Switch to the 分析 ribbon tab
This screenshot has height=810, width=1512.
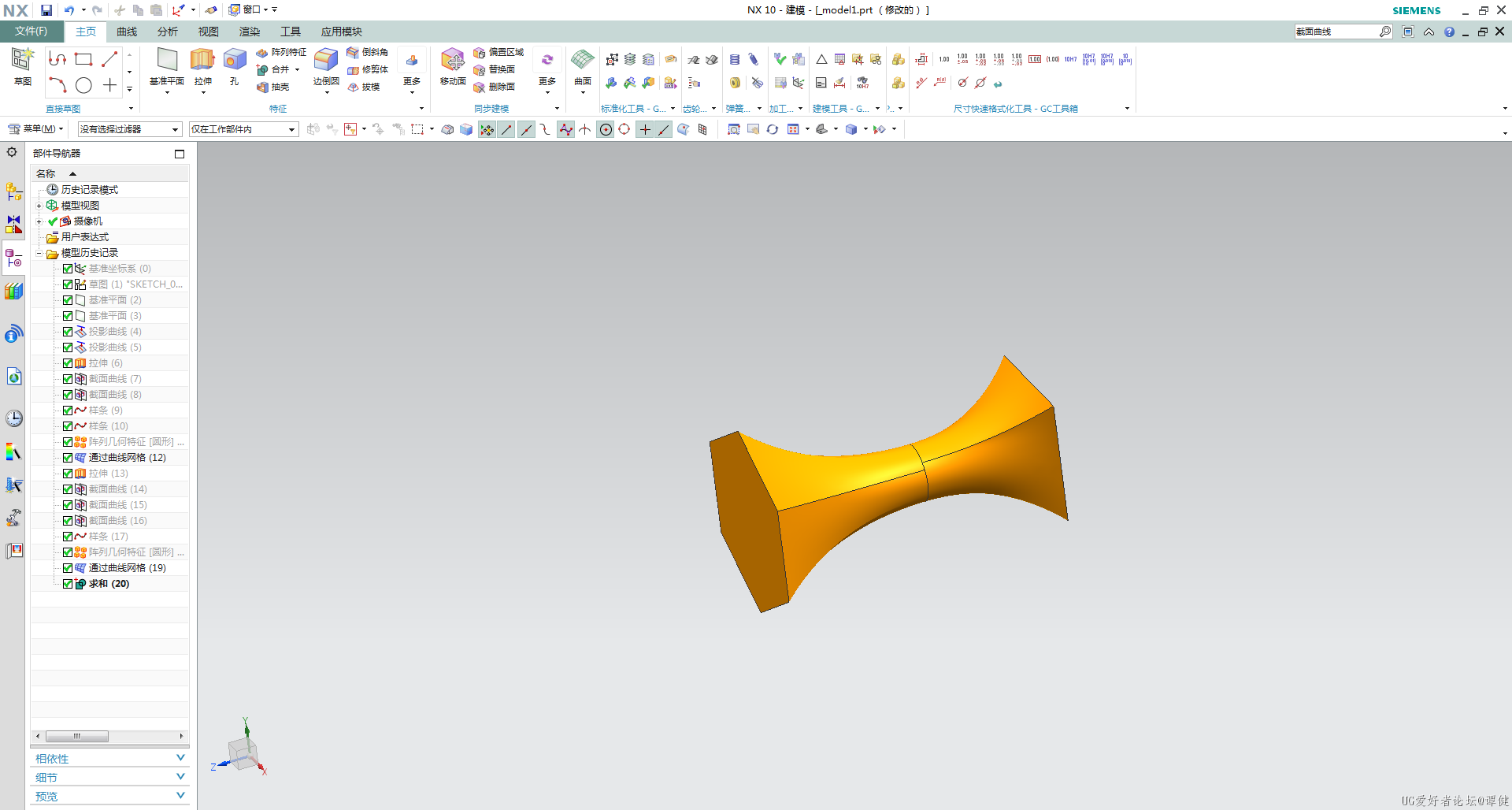[168, 32]
